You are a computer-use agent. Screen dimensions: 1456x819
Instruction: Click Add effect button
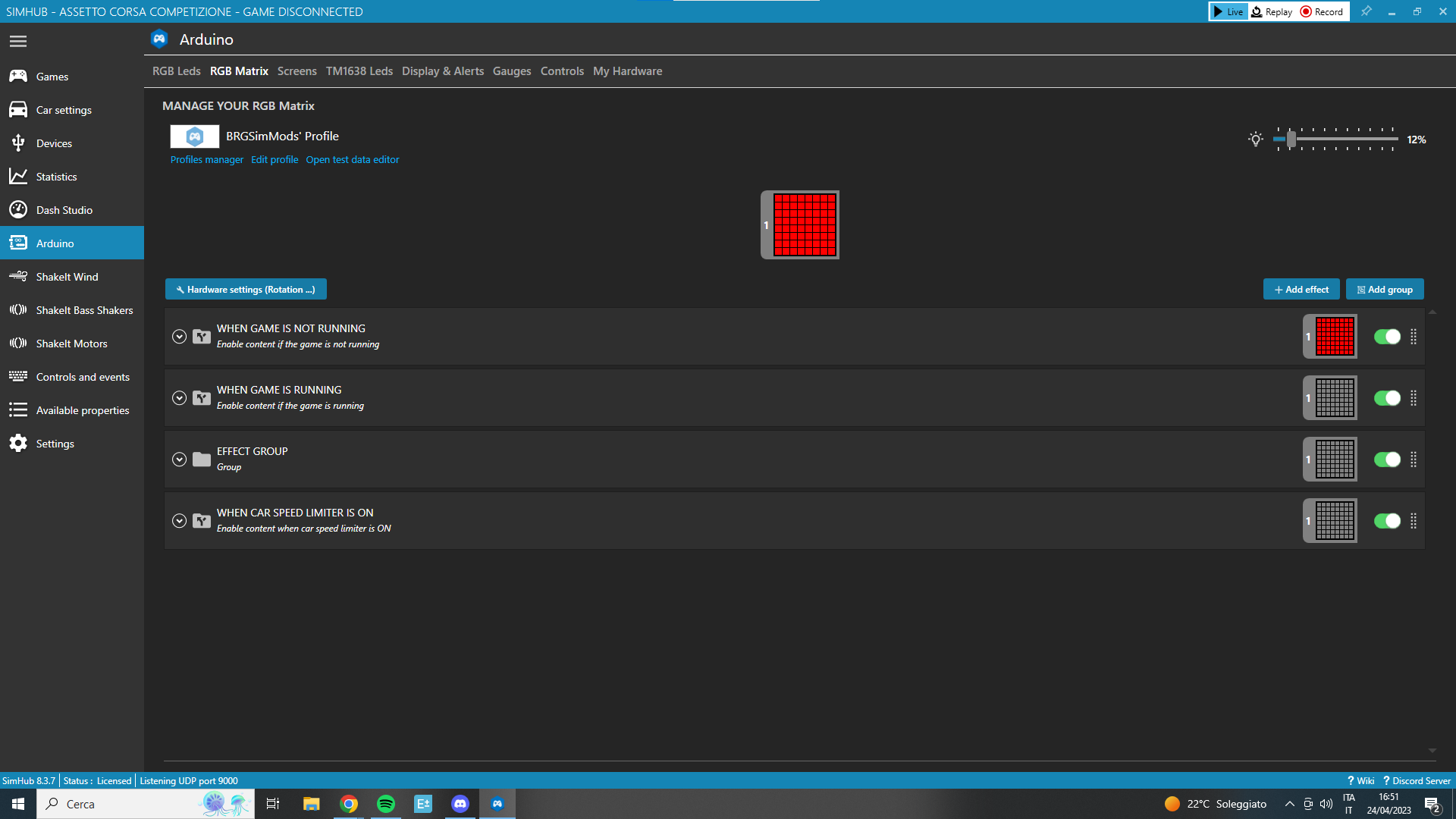tap(1301, 290)
